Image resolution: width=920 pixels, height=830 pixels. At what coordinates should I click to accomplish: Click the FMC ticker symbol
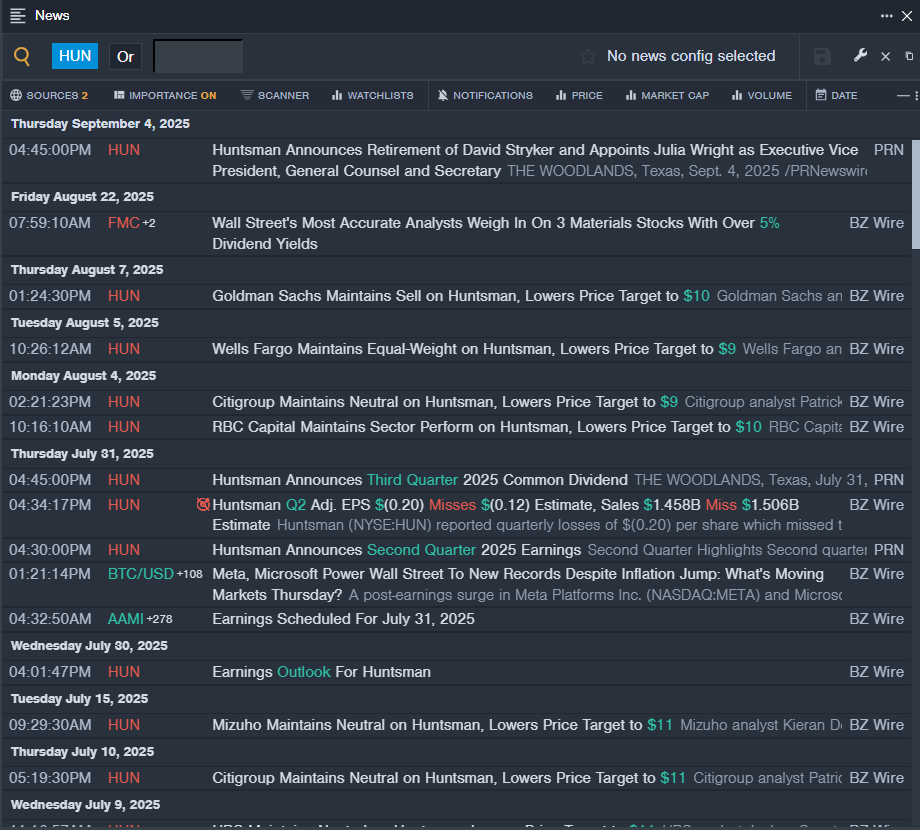[123, 223]
